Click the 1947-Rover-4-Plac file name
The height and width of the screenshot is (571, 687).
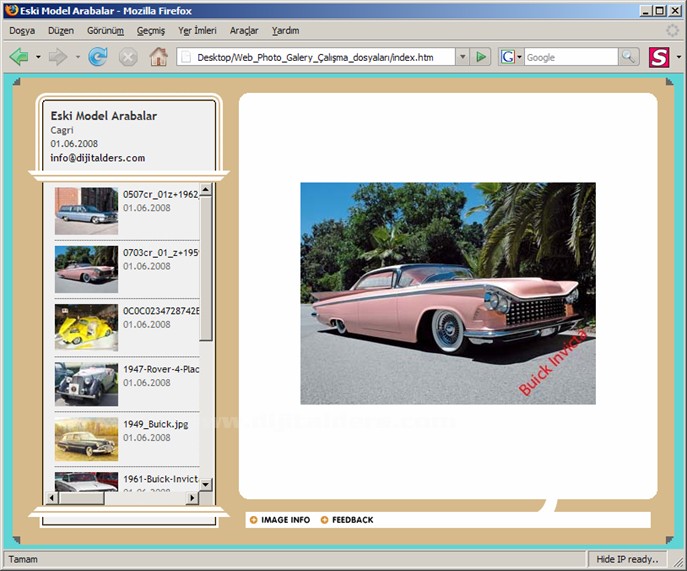click(161, 369)
